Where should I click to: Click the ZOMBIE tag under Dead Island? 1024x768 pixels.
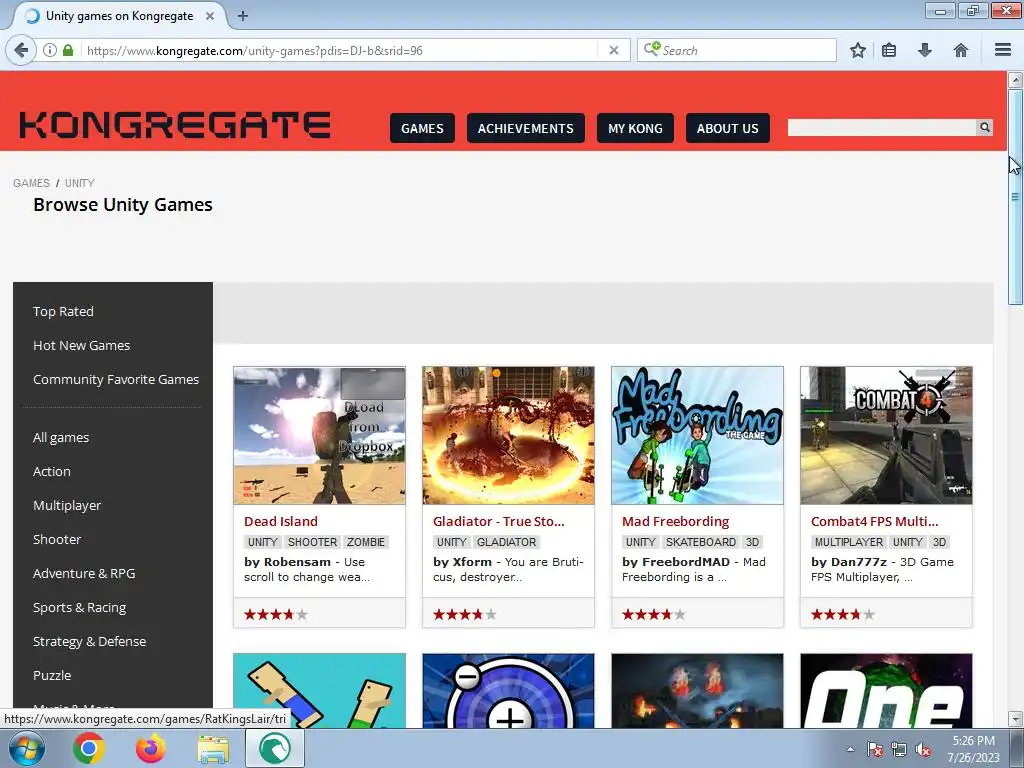[366, 542]
